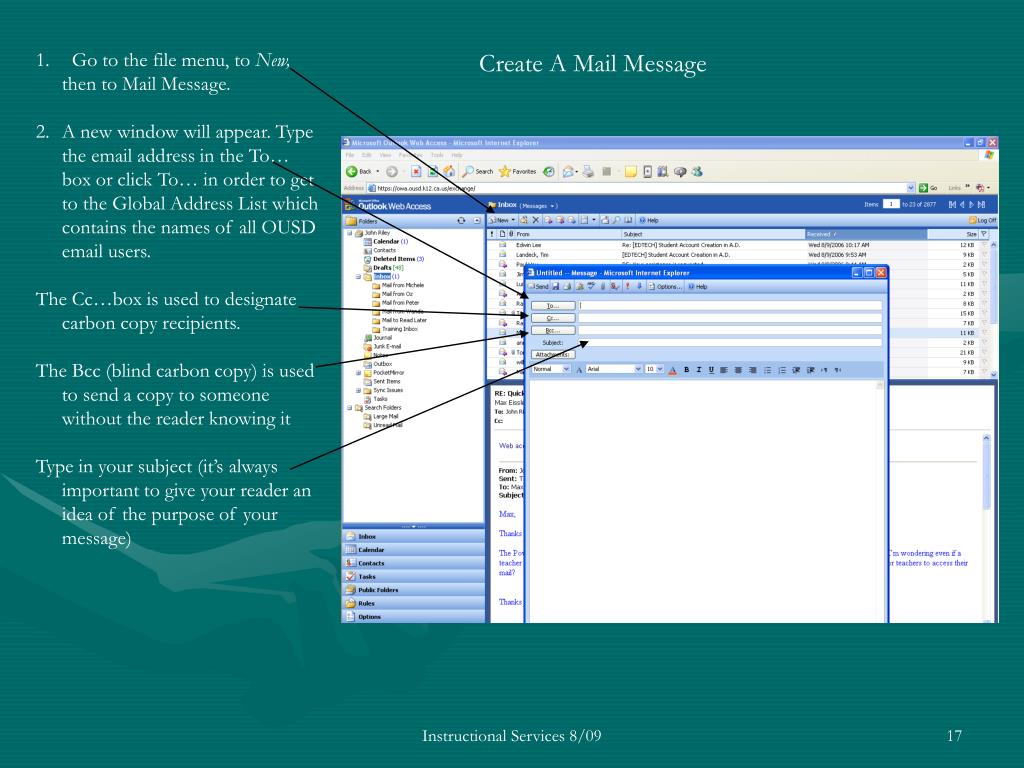Open Mail from Michele folder
The height and width of the screenshot is (768, 1024).
(x=398, y=285)
